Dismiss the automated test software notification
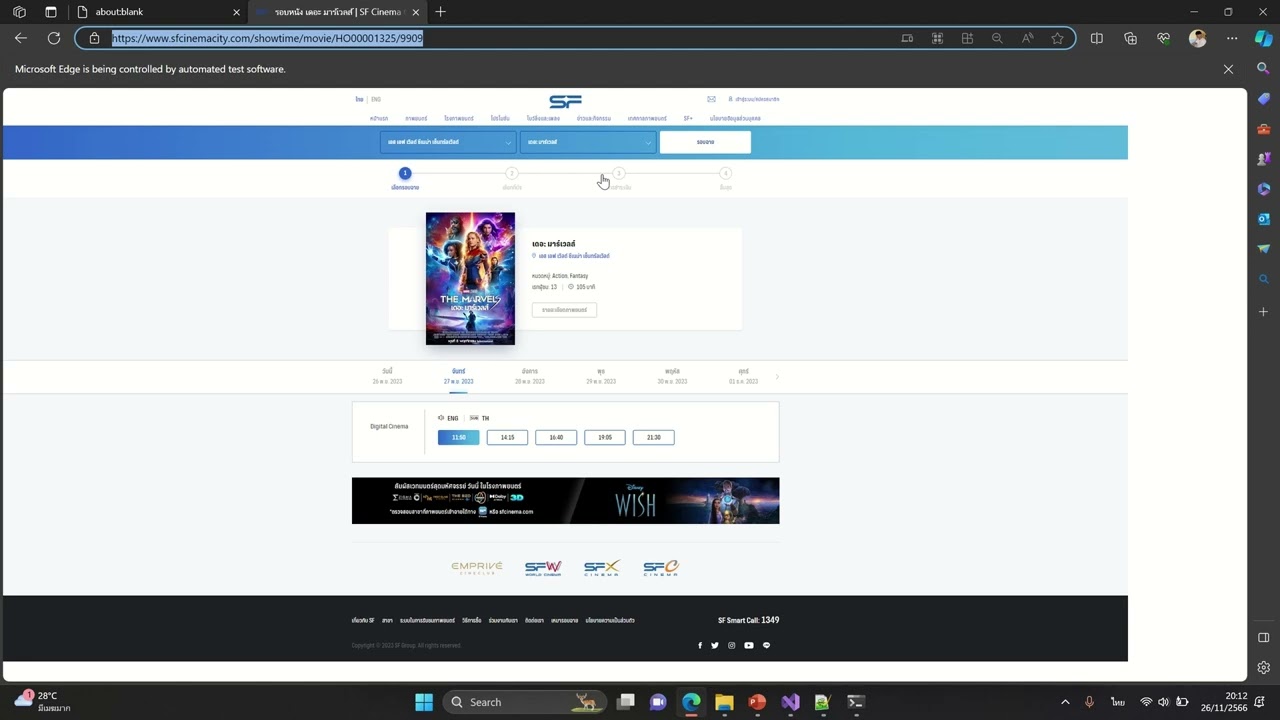The image size is (1280, 720). [x=1228, y=69]
